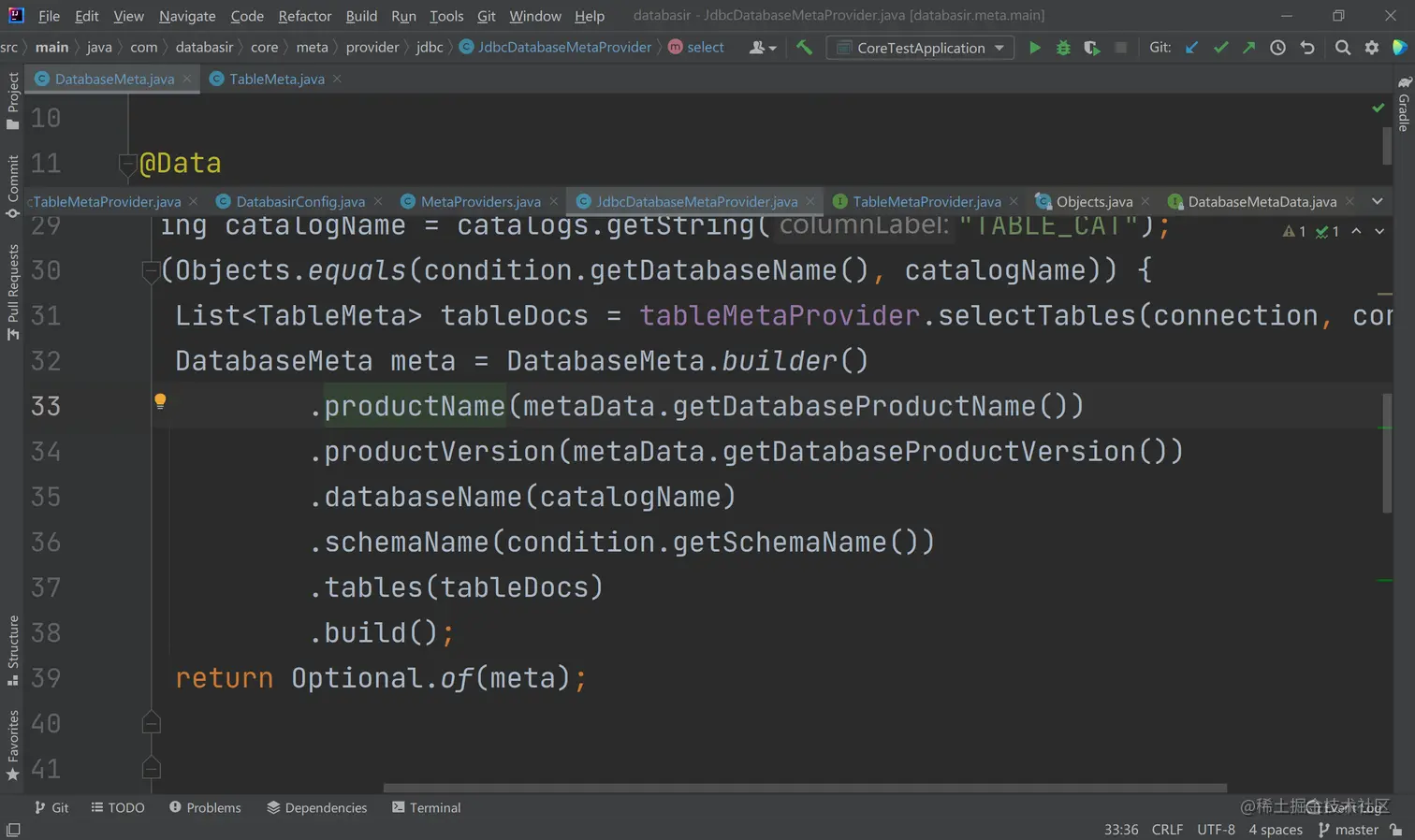Open Search Everywhere magnifier icon
The image size is (1415, 840).
1343,48
